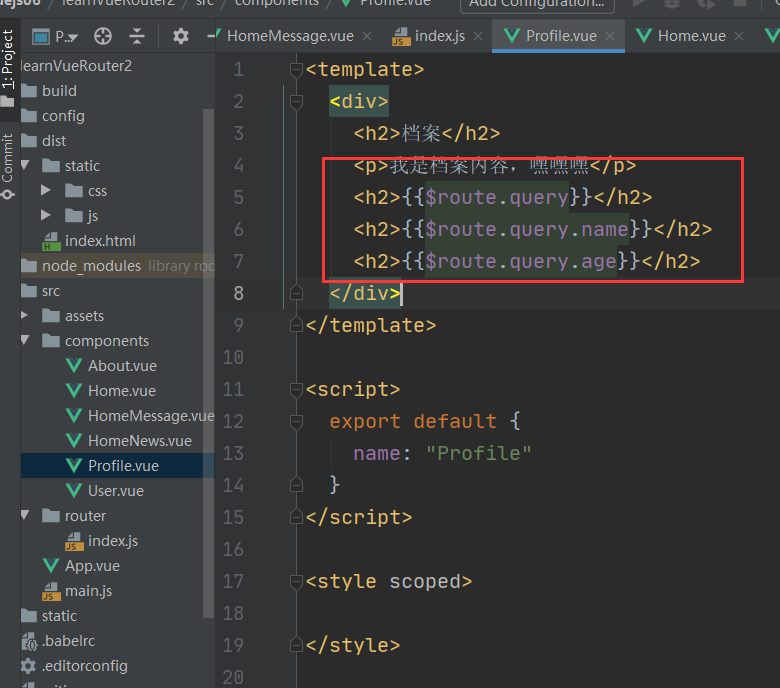Close the HomeMessage.vue tab
The width and height of the screenshot is (780, 688).
point(367,36)
